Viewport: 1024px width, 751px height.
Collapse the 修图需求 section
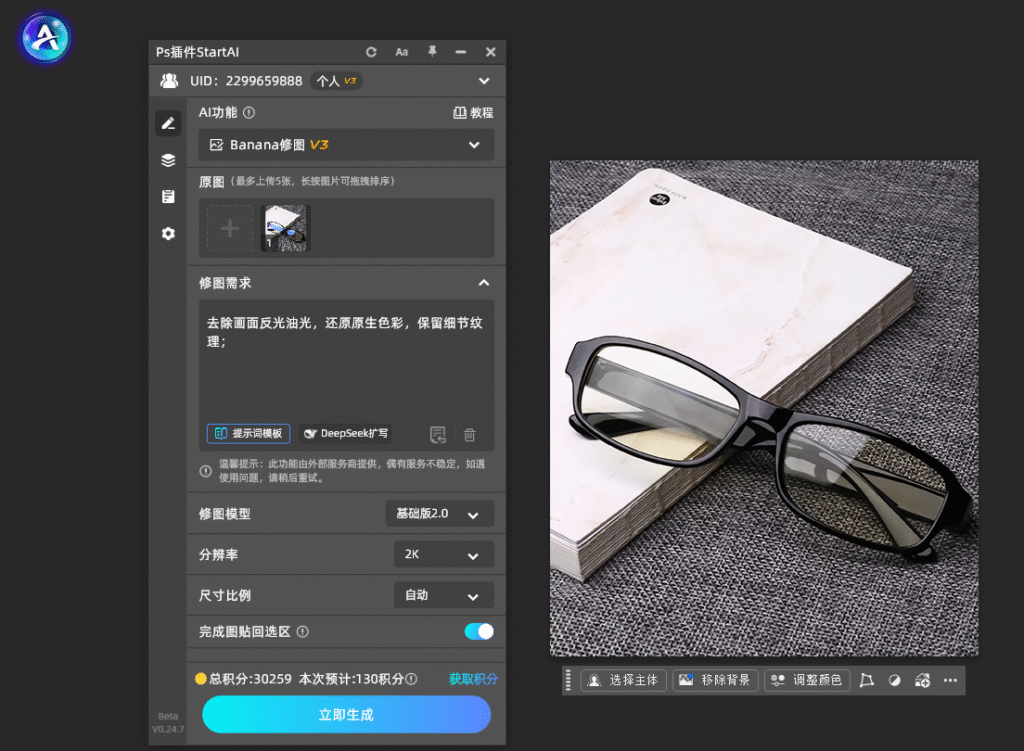(x=484, y=283)
